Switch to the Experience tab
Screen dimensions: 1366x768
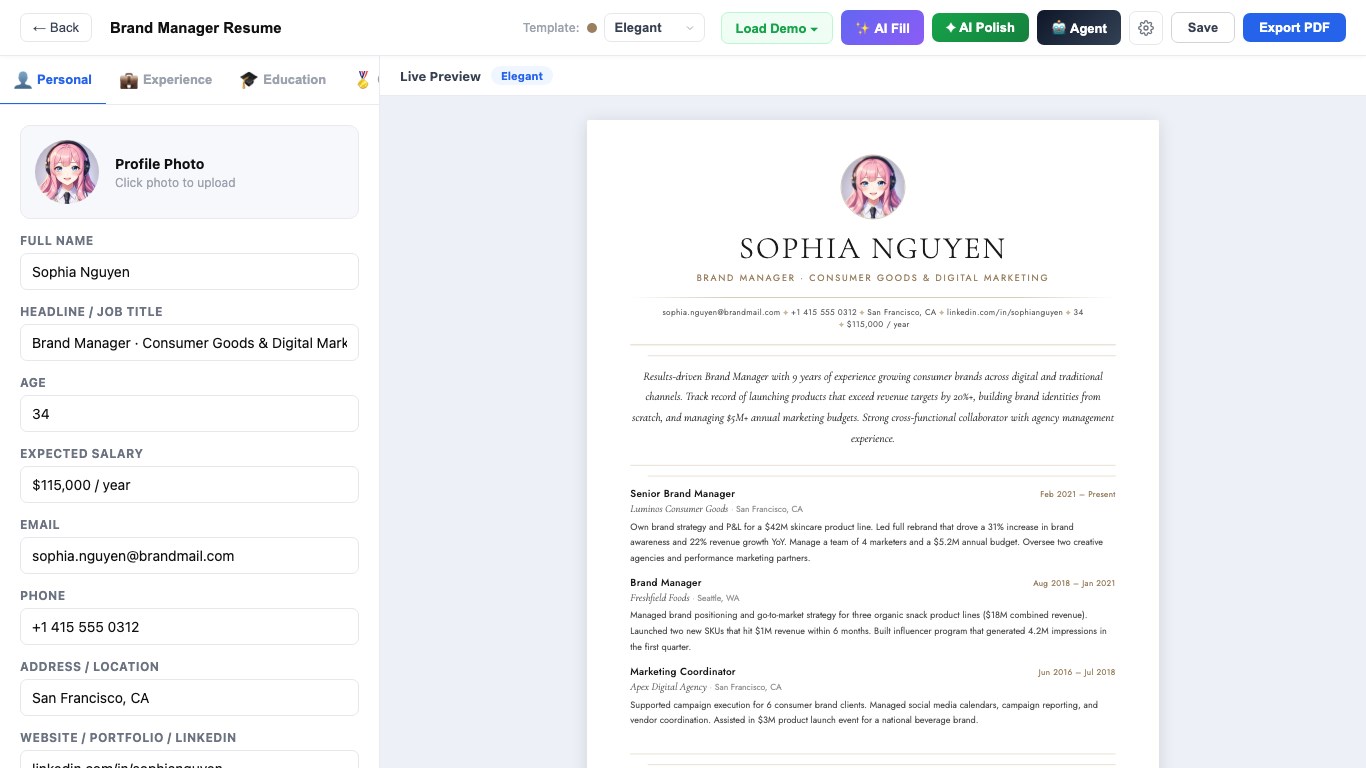click(166, 80)
